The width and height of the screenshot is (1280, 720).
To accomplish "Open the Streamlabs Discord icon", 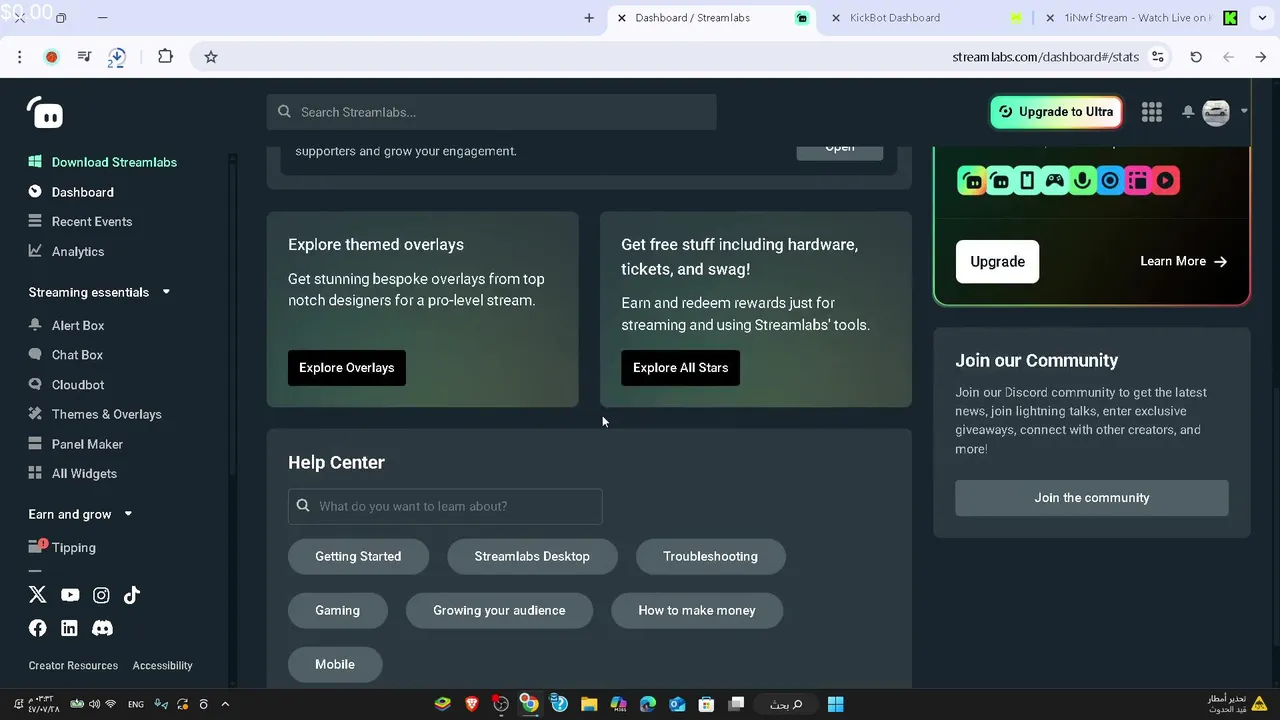I will 102,628.
